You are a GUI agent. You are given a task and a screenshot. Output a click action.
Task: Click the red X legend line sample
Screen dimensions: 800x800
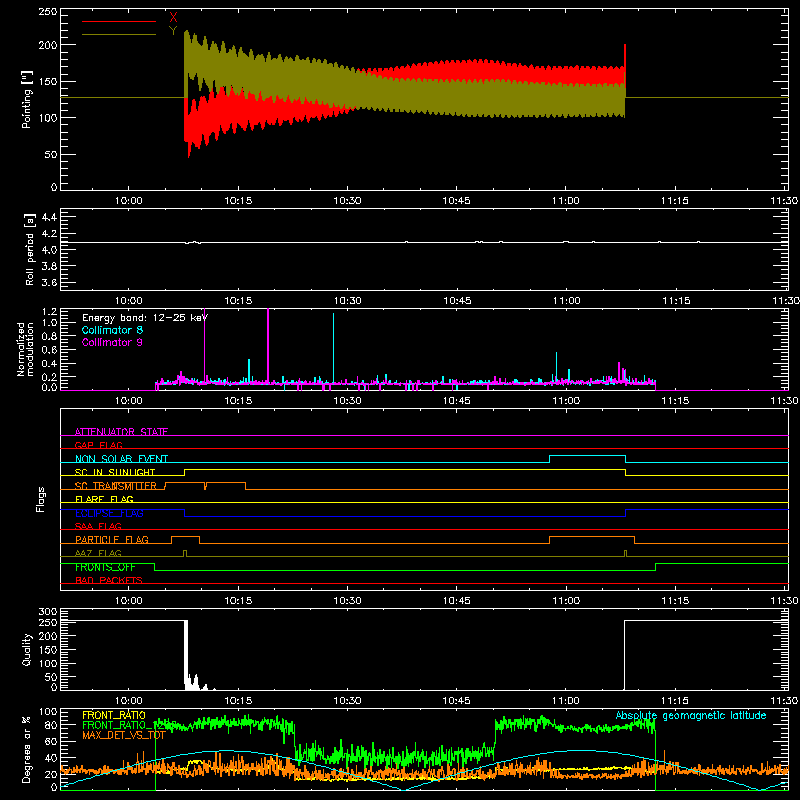click(x=119, y=21)
